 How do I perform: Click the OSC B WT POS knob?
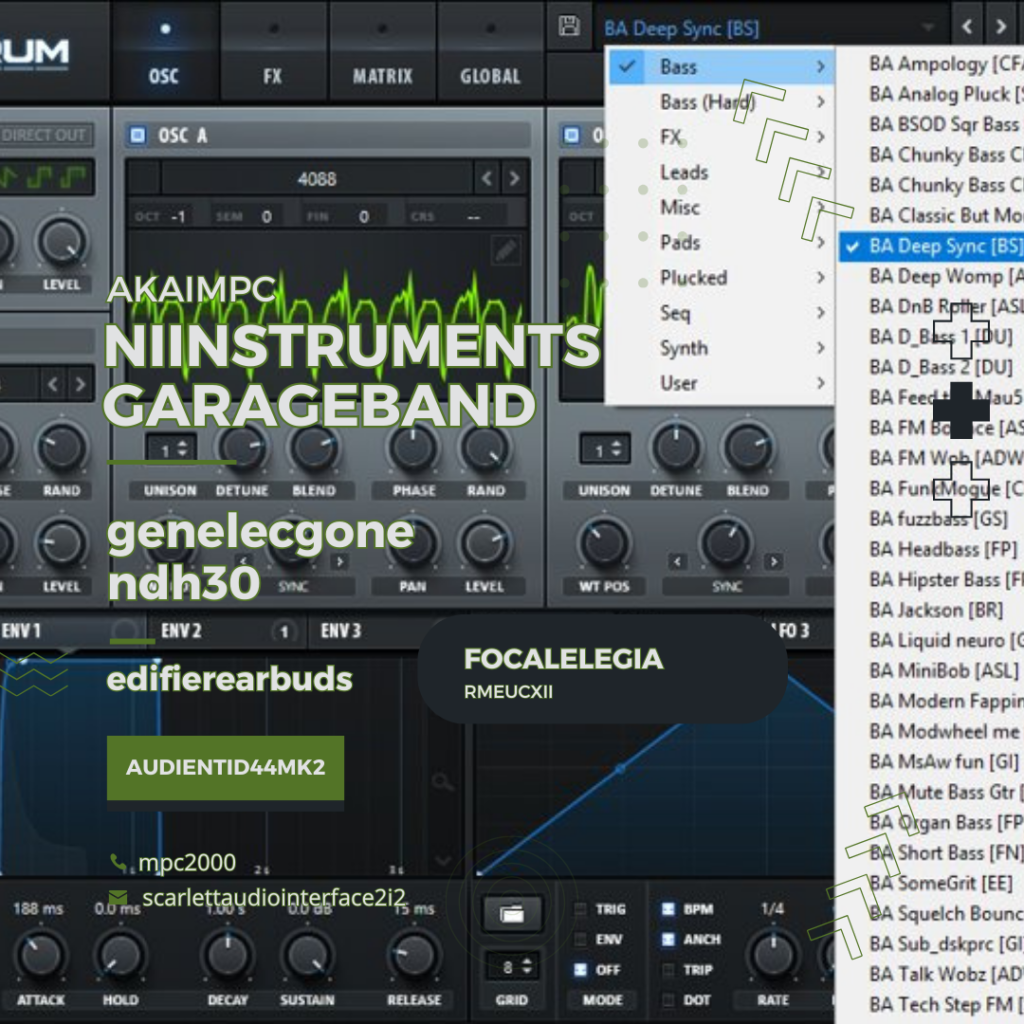pos(604,543)
